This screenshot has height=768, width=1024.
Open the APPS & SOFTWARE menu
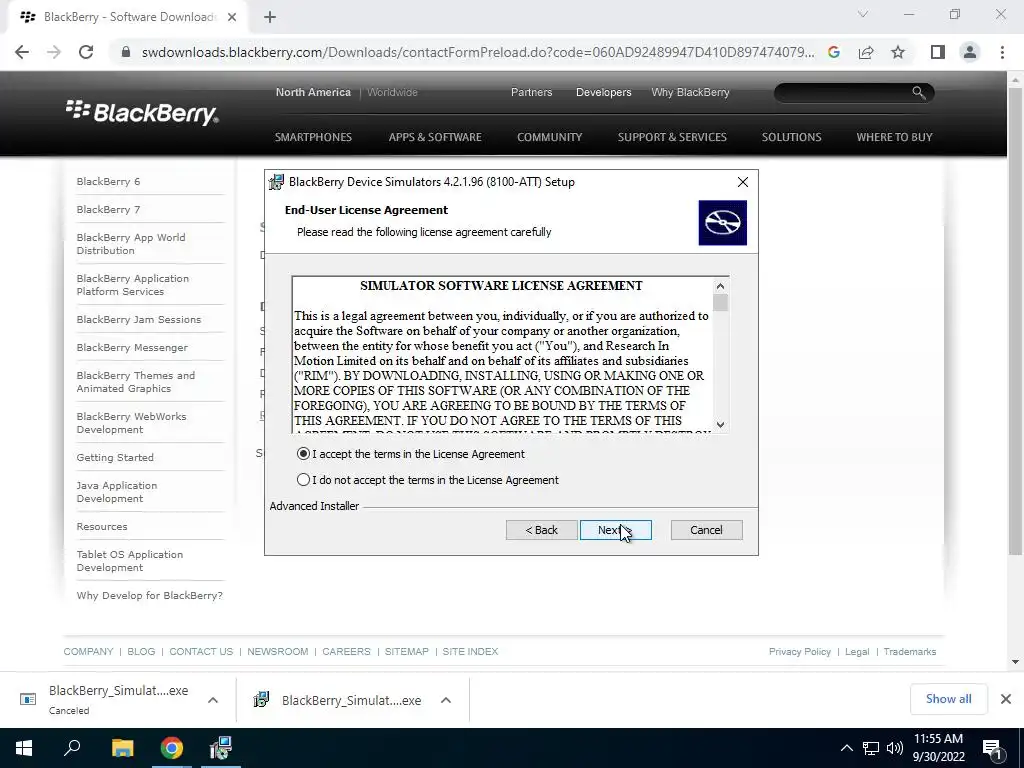(435, 137)
